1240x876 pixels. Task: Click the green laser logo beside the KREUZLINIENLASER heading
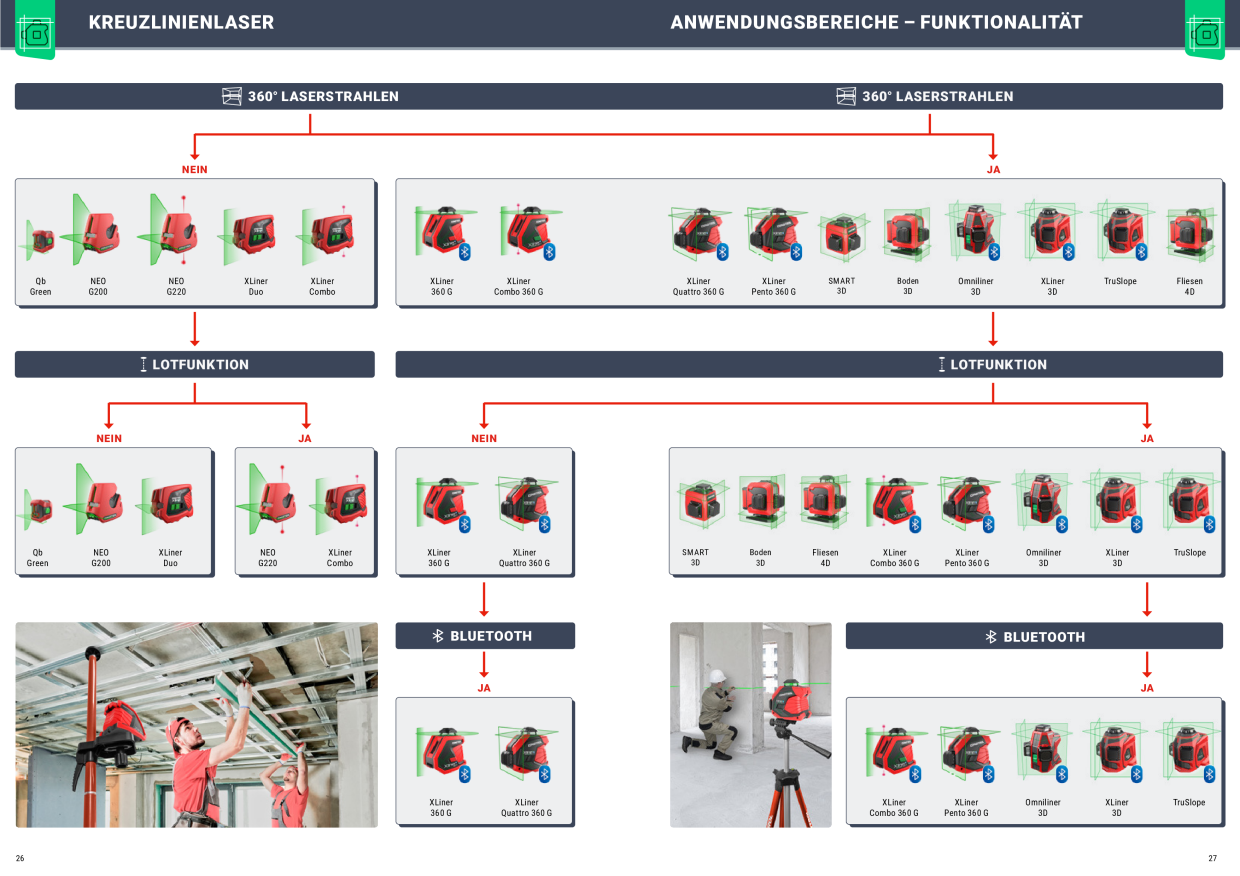pos(36,30)
